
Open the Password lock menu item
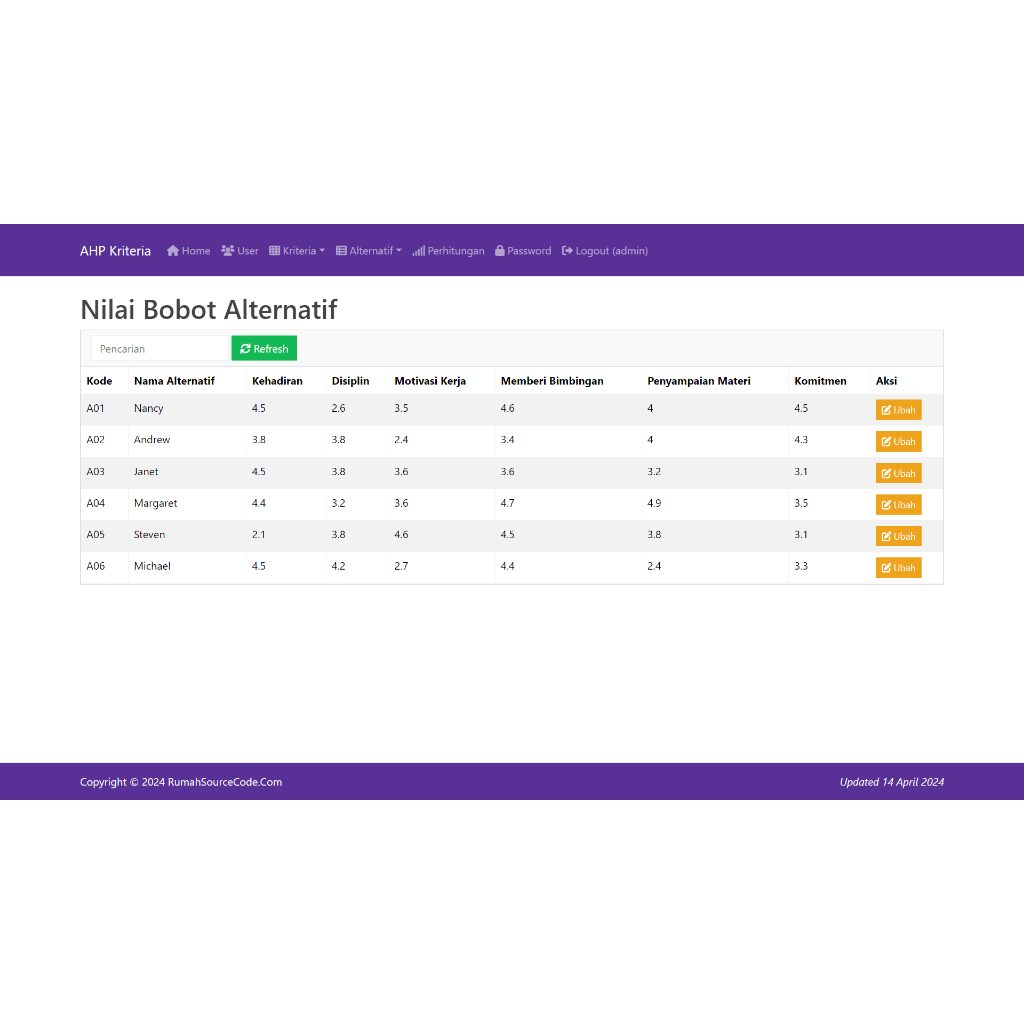click(x=523, y=251)
